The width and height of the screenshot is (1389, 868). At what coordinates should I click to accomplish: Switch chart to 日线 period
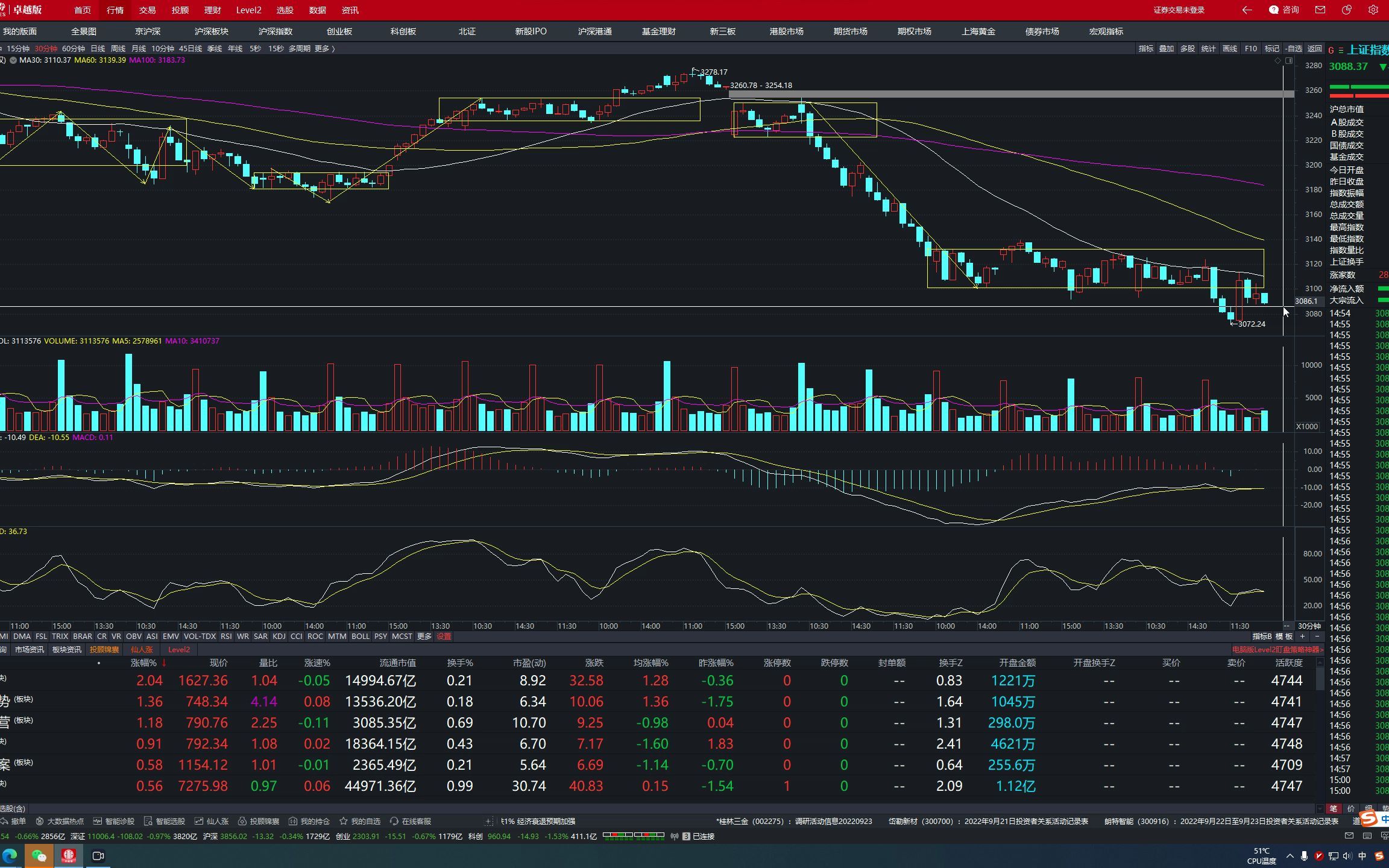98,48
